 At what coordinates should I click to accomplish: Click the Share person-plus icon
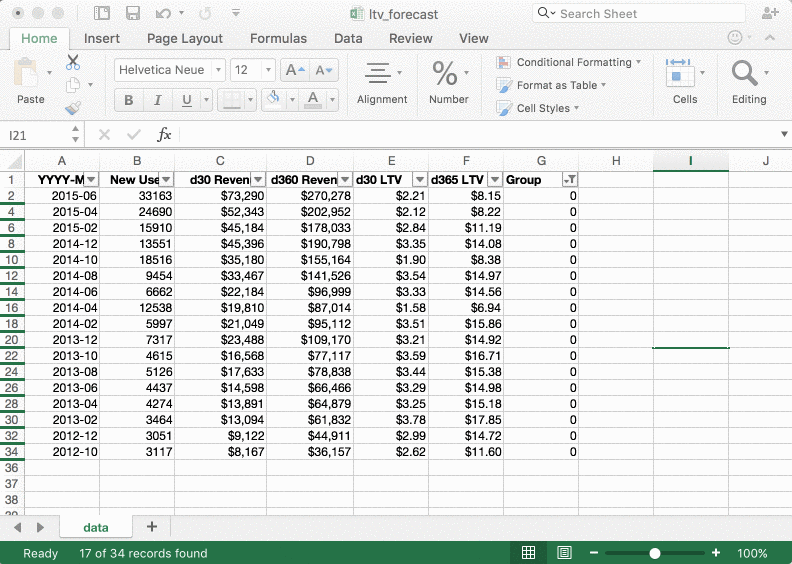coord(770,13)
